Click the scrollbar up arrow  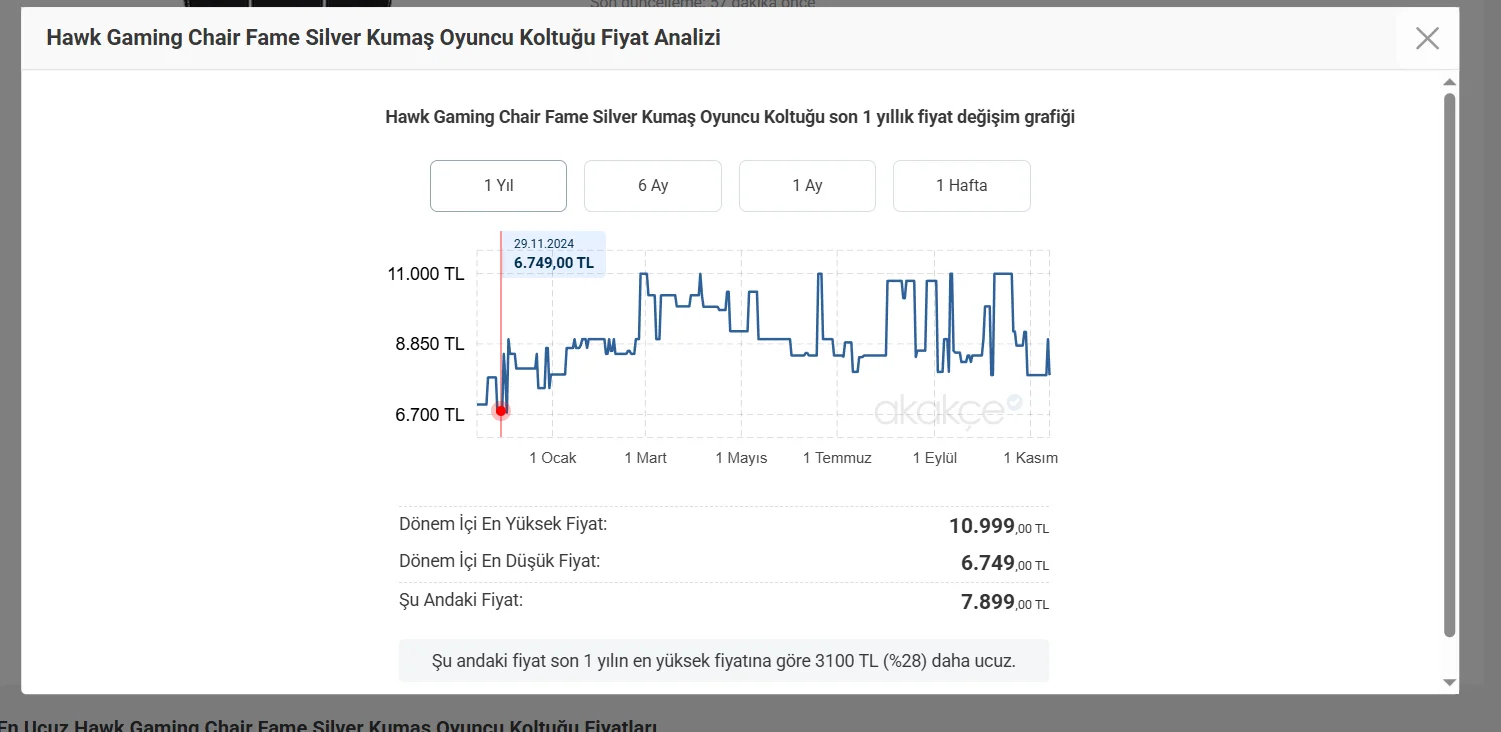1449,82
